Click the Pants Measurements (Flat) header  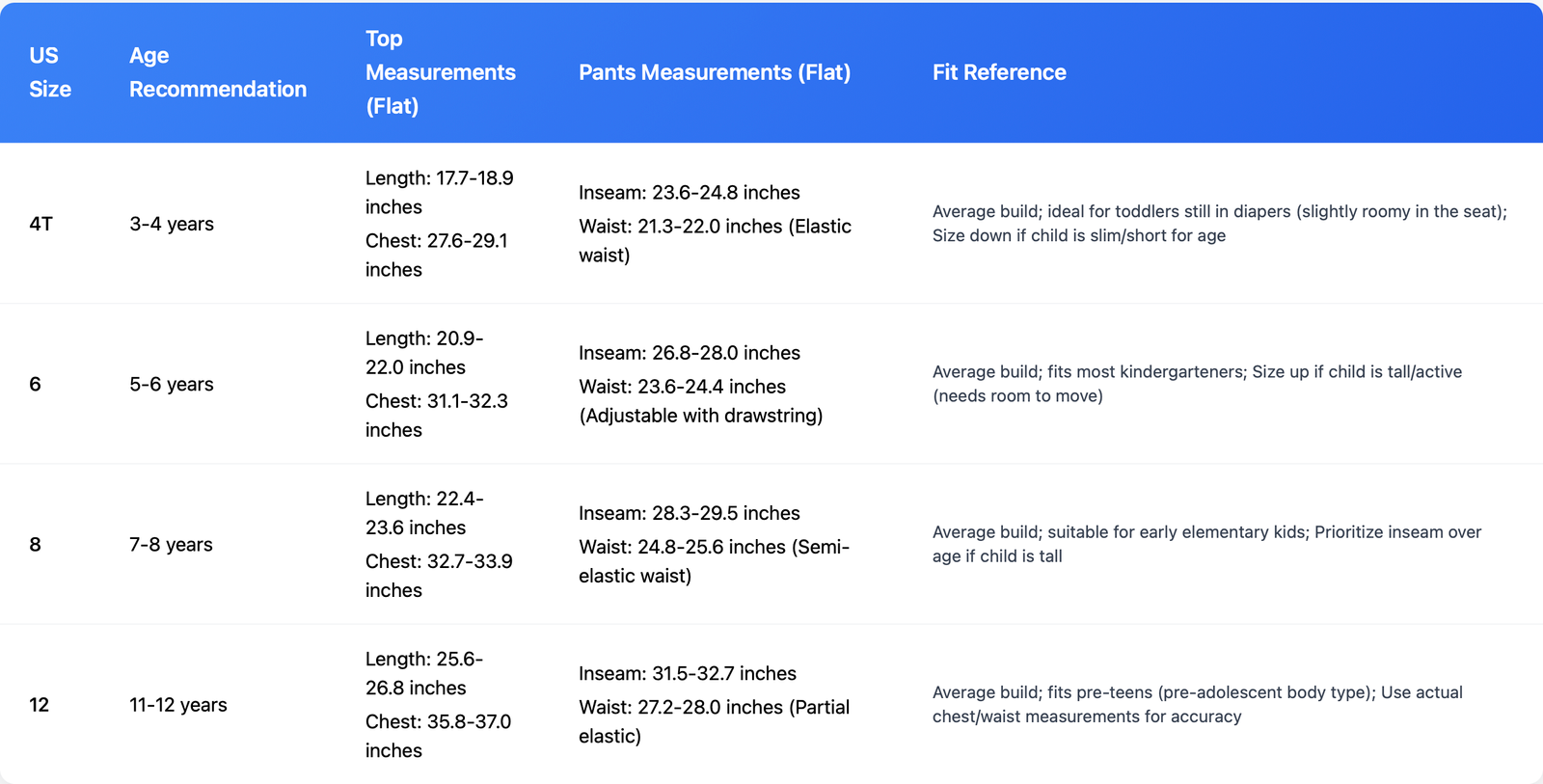(x=714, y=72)
